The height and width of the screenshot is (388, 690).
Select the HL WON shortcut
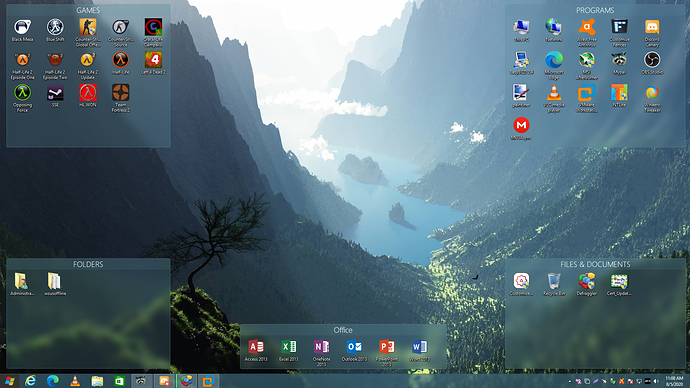point(88,96)
